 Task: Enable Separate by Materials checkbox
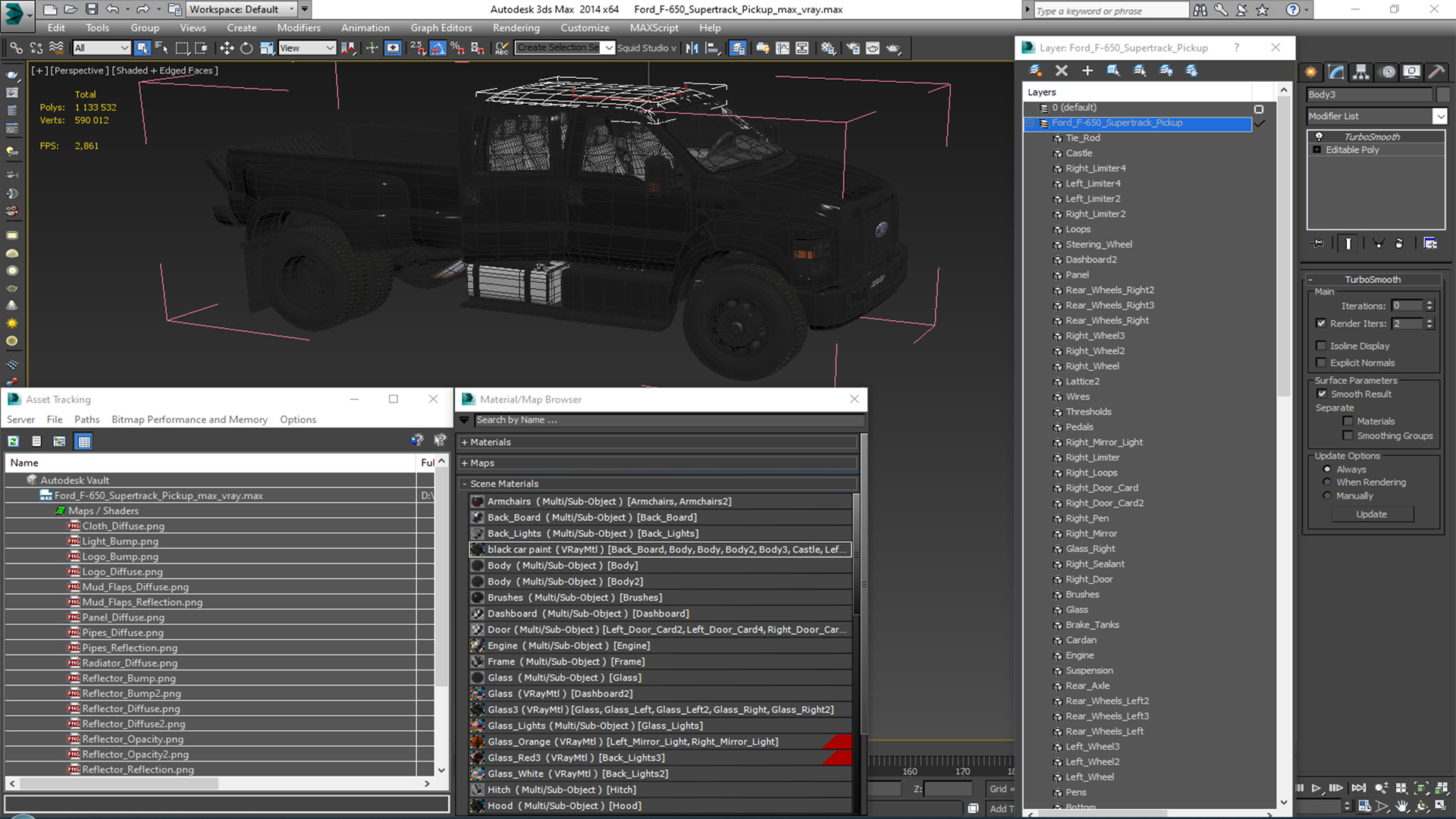pyautogui.click(x=1348, y=421)
